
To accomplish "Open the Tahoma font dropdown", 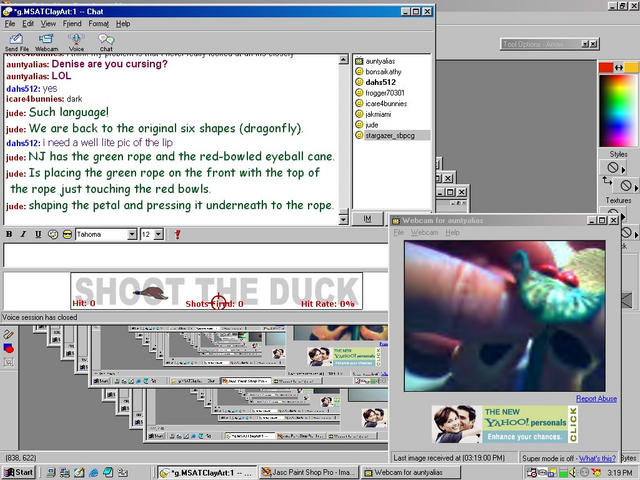I will [132, 234].
